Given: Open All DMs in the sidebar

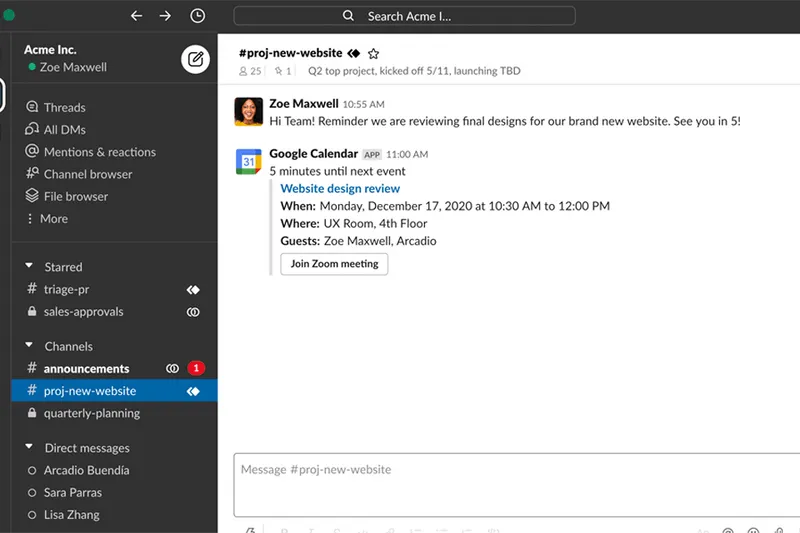Looking at the screenshot, I should (x=64, y=130).
